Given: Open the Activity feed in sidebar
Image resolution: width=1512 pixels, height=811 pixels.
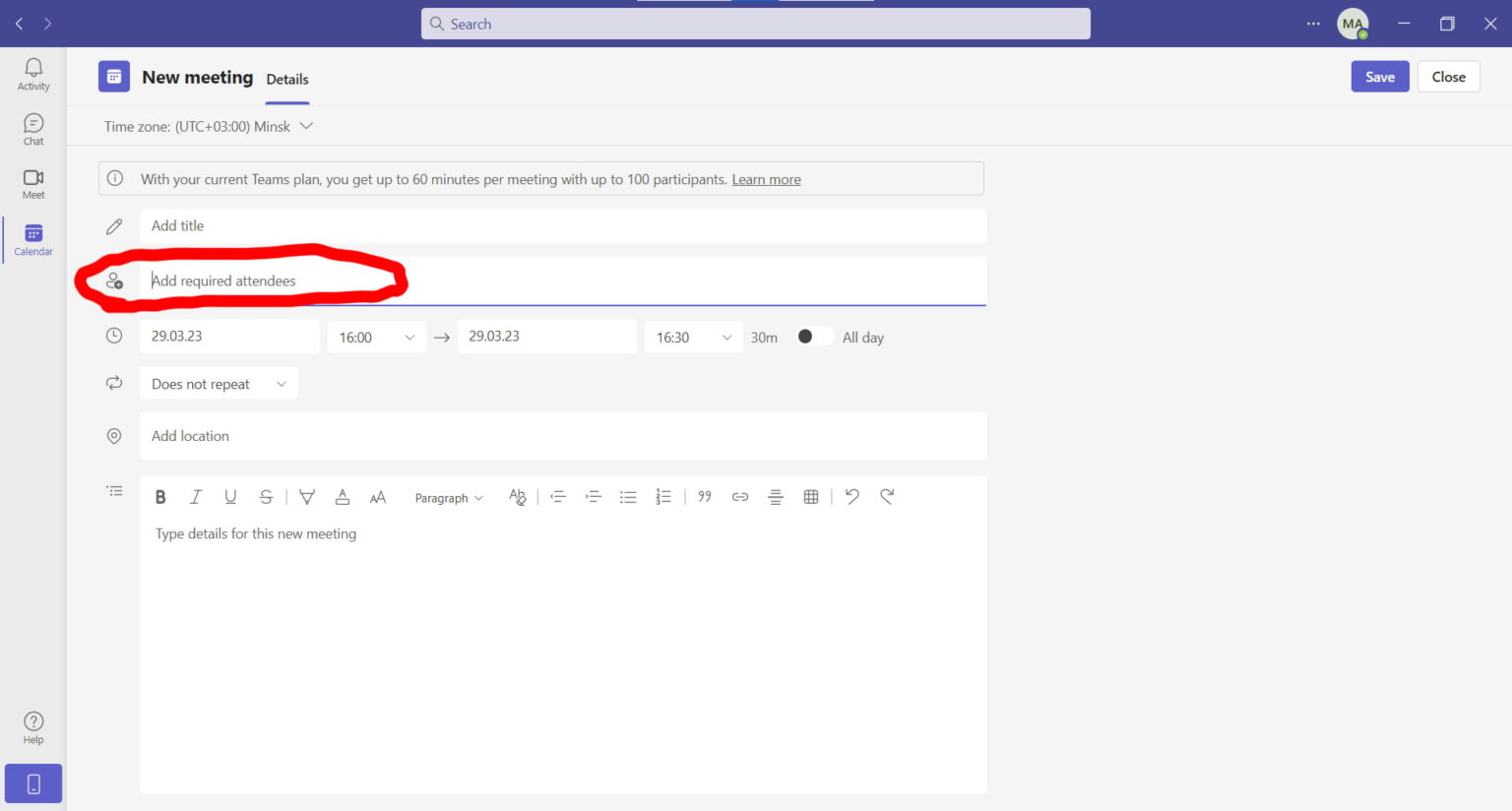Looking at the screenshot, I should tap(33, 74).
